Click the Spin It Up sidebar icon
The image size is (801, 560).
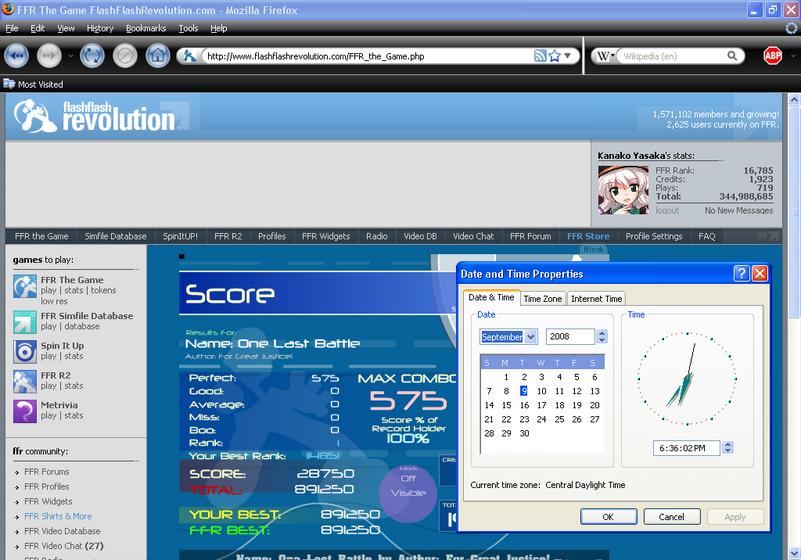click(x=25, y=352)
